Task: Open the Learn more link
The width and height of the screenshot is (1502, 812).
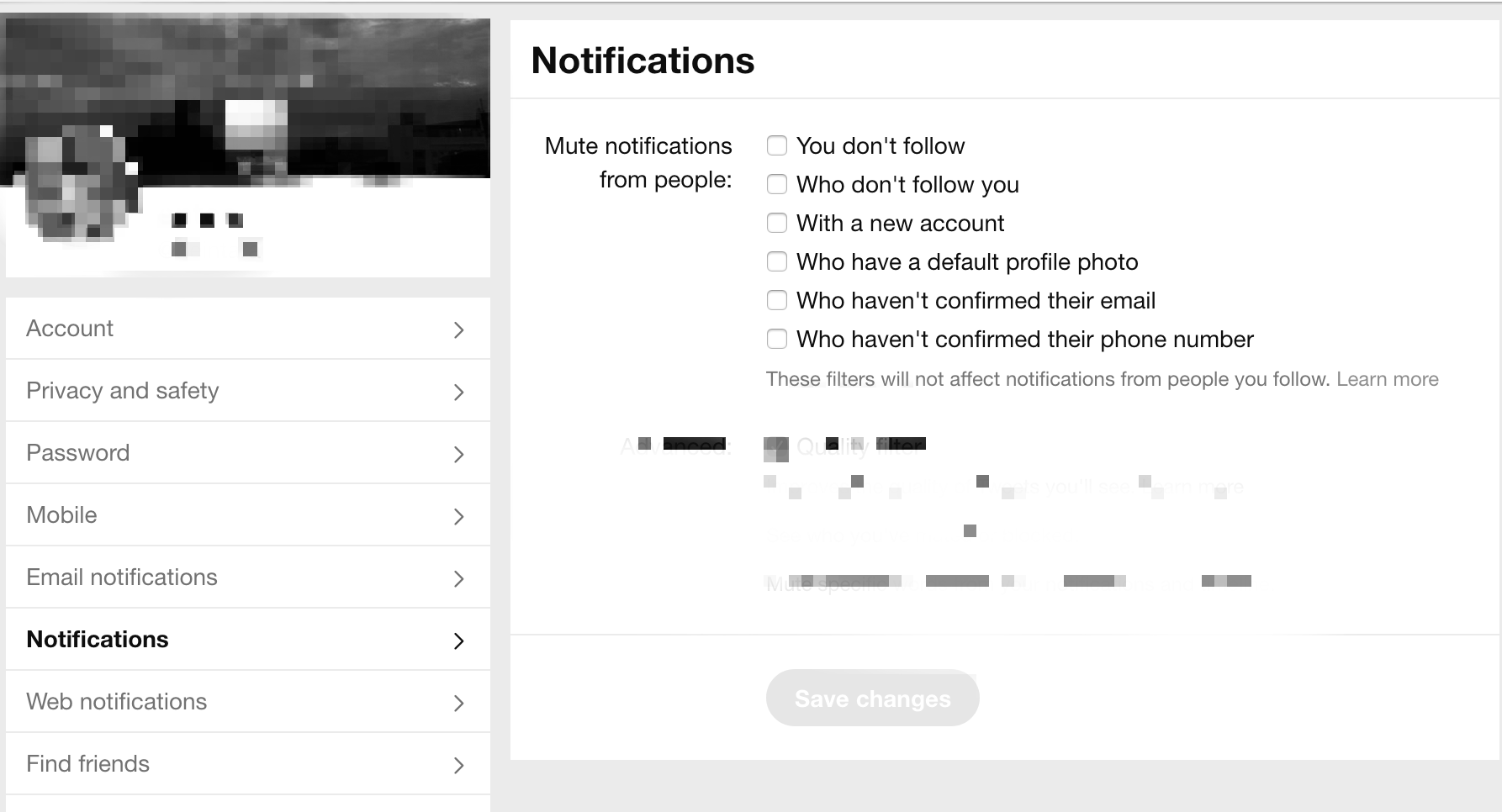Action: 1388,379
